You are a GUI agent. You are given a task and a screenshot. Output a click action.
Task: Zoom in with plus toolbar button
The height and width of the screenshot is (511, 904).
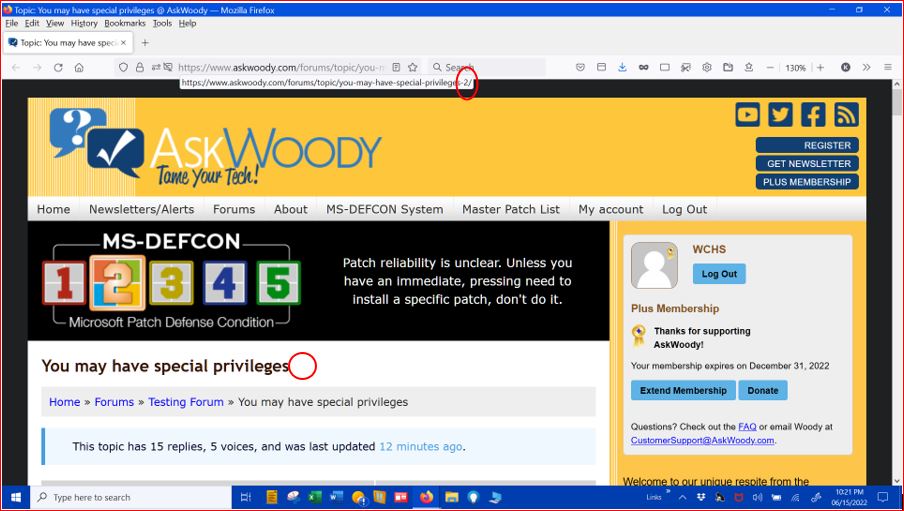(x=820, y=67)
